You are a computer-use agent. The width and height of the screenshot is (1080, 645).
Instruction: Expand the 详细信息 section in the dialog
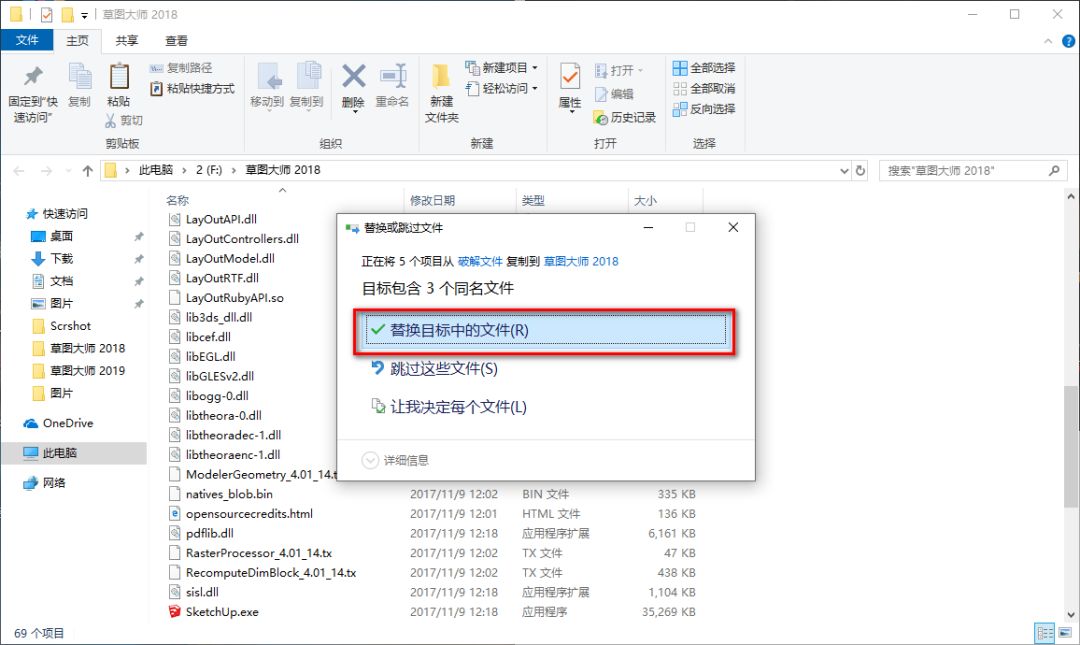(399, 462)
